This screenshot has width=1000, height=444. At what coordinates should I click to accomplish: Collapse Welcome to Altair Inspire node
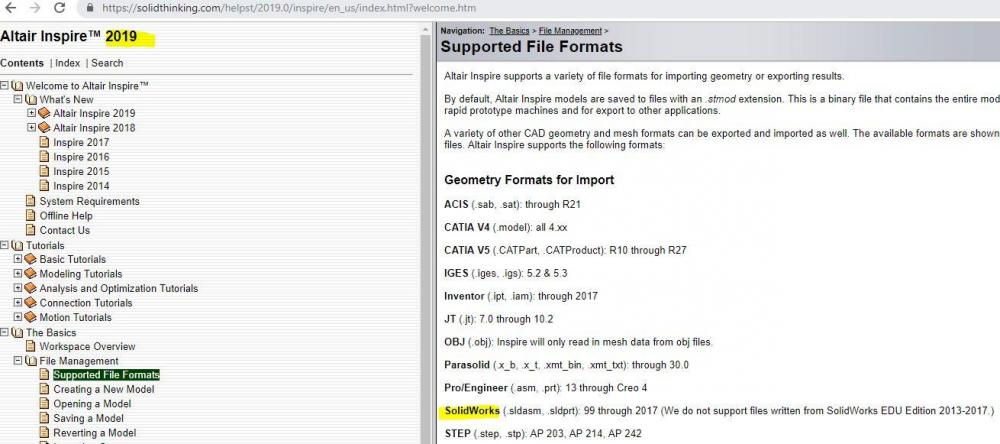click(x=4, y=85)
